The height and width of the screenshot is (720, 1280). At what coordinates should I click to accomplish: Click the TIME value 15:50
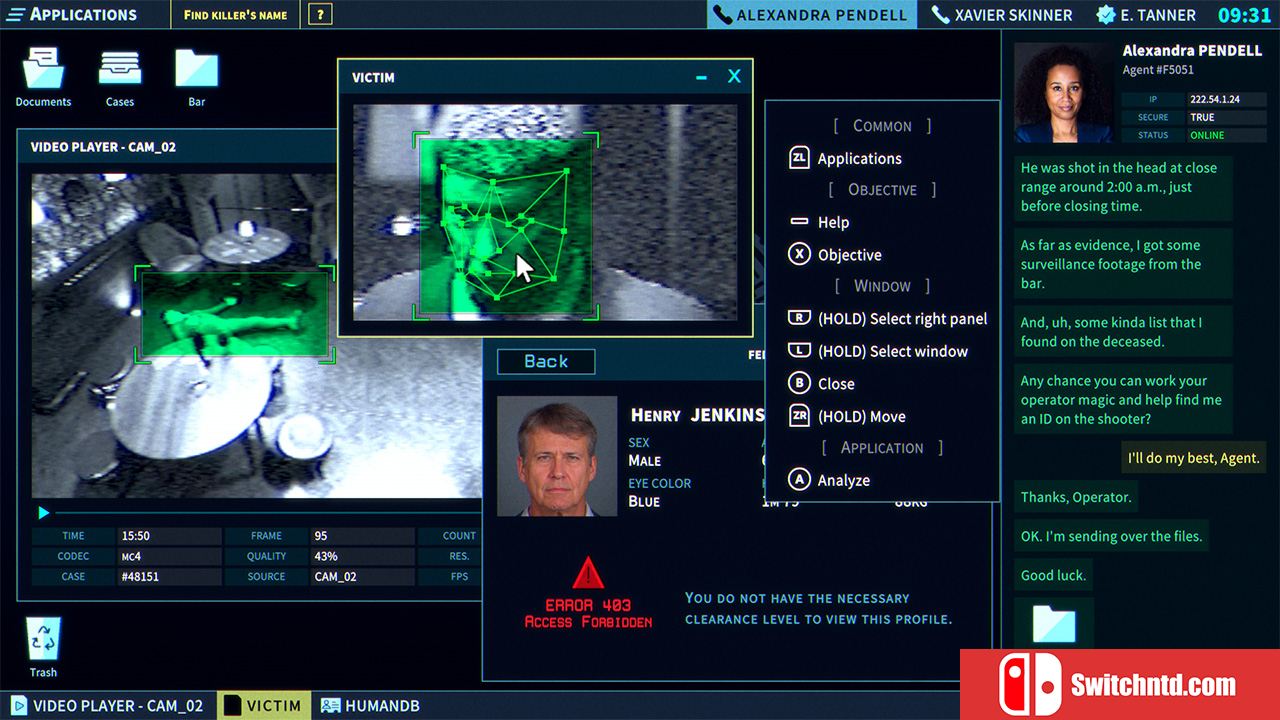pos(169,536)
